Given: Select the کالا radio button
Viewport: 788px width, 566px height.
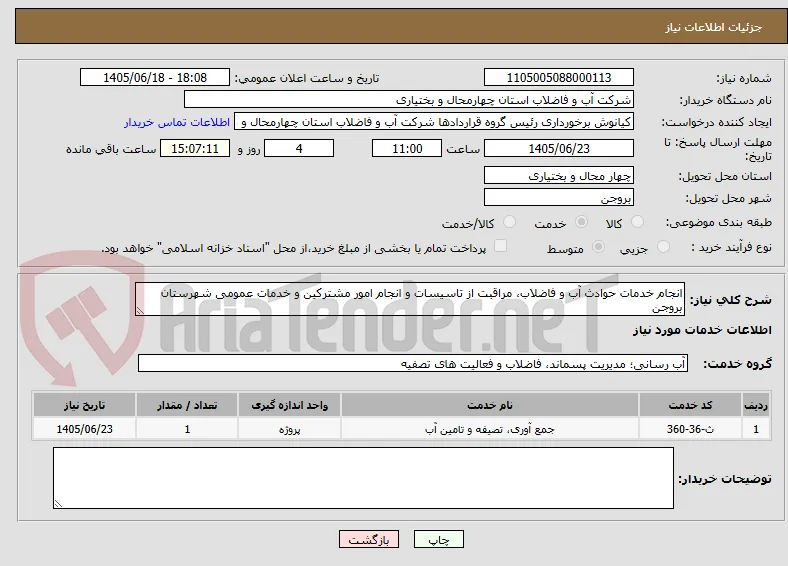Looking at the screenshot, I should click(637, 222).
